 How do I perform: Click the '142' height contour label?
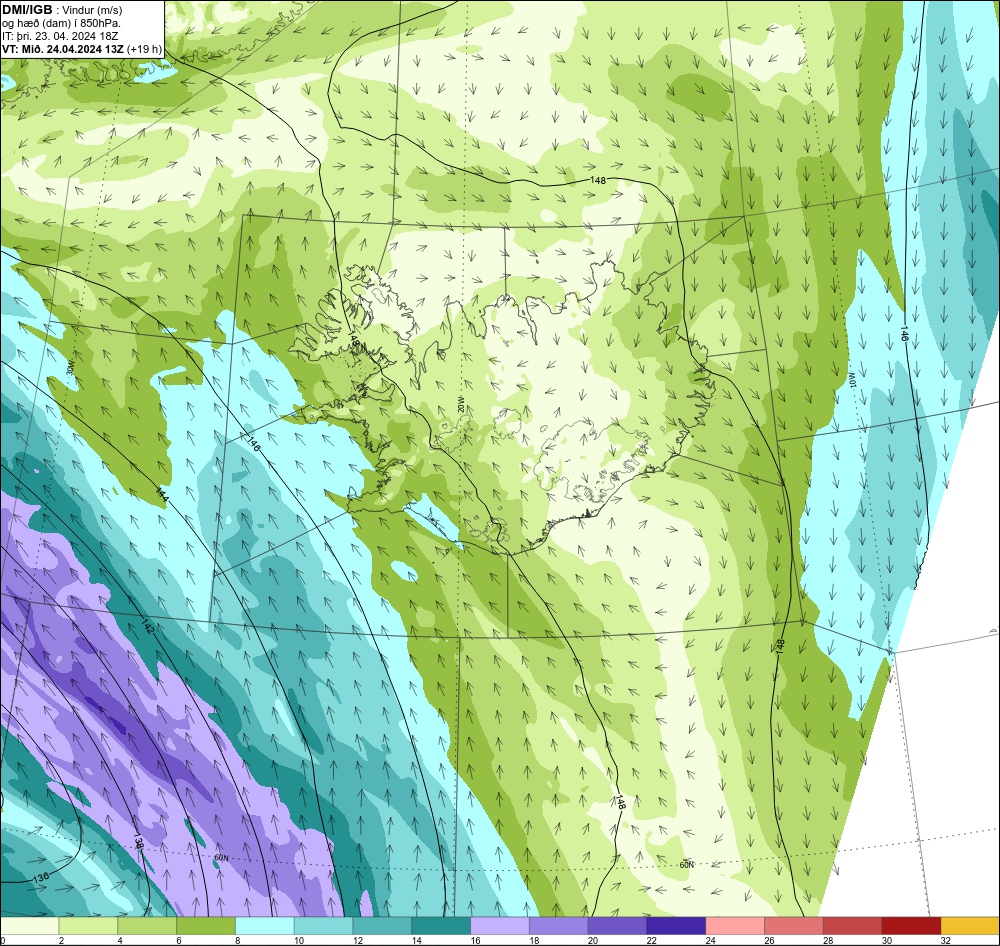click(147, 626)
